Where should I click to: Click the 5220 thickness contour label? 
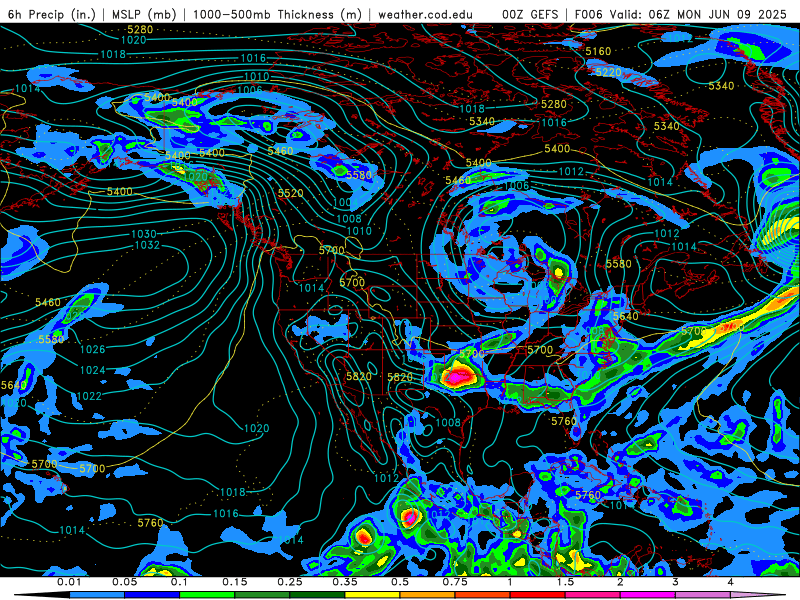click(608, 72)
